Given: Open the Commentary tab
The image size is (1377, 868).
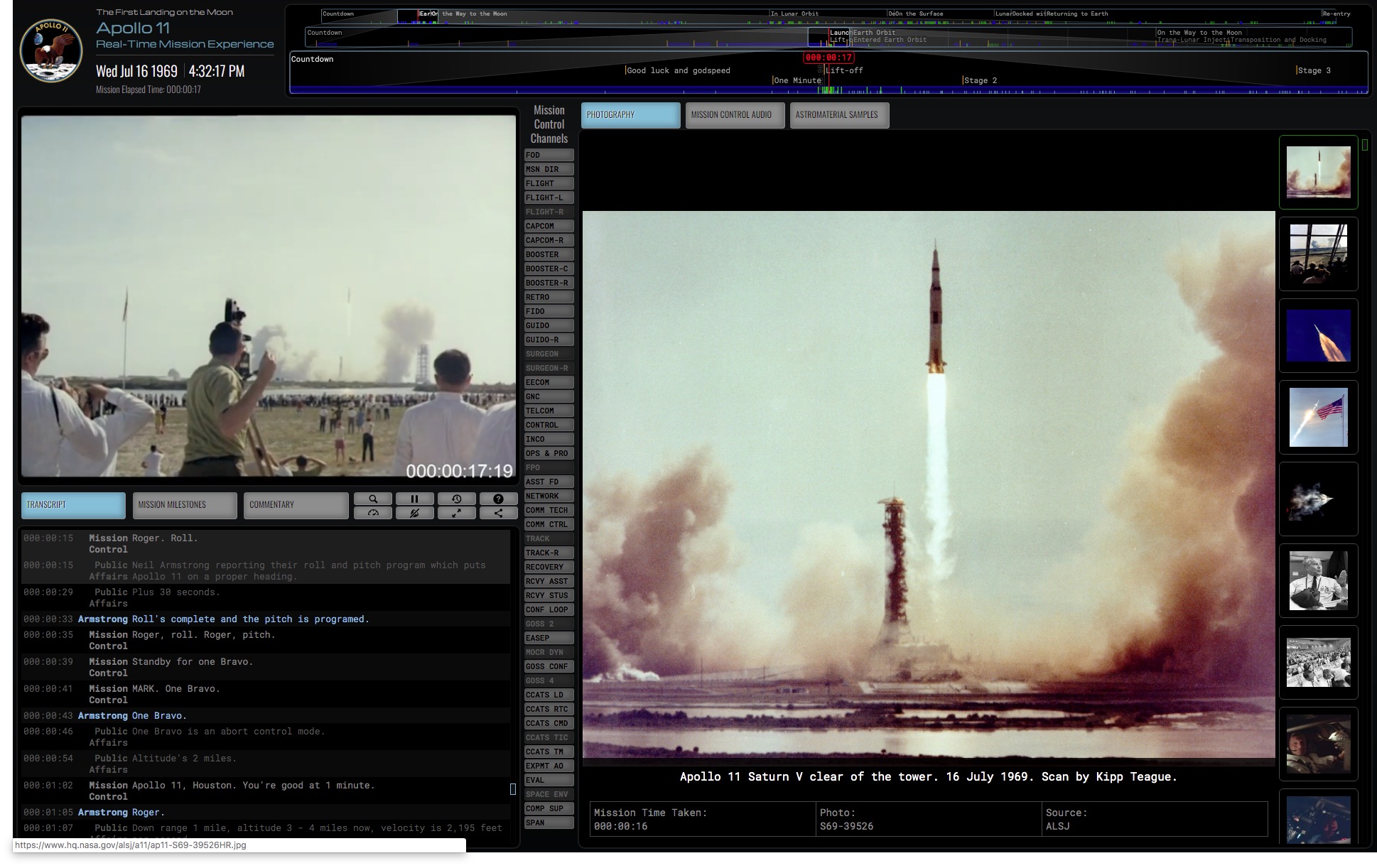Looking at the screenshot, I should pos(296,505).
